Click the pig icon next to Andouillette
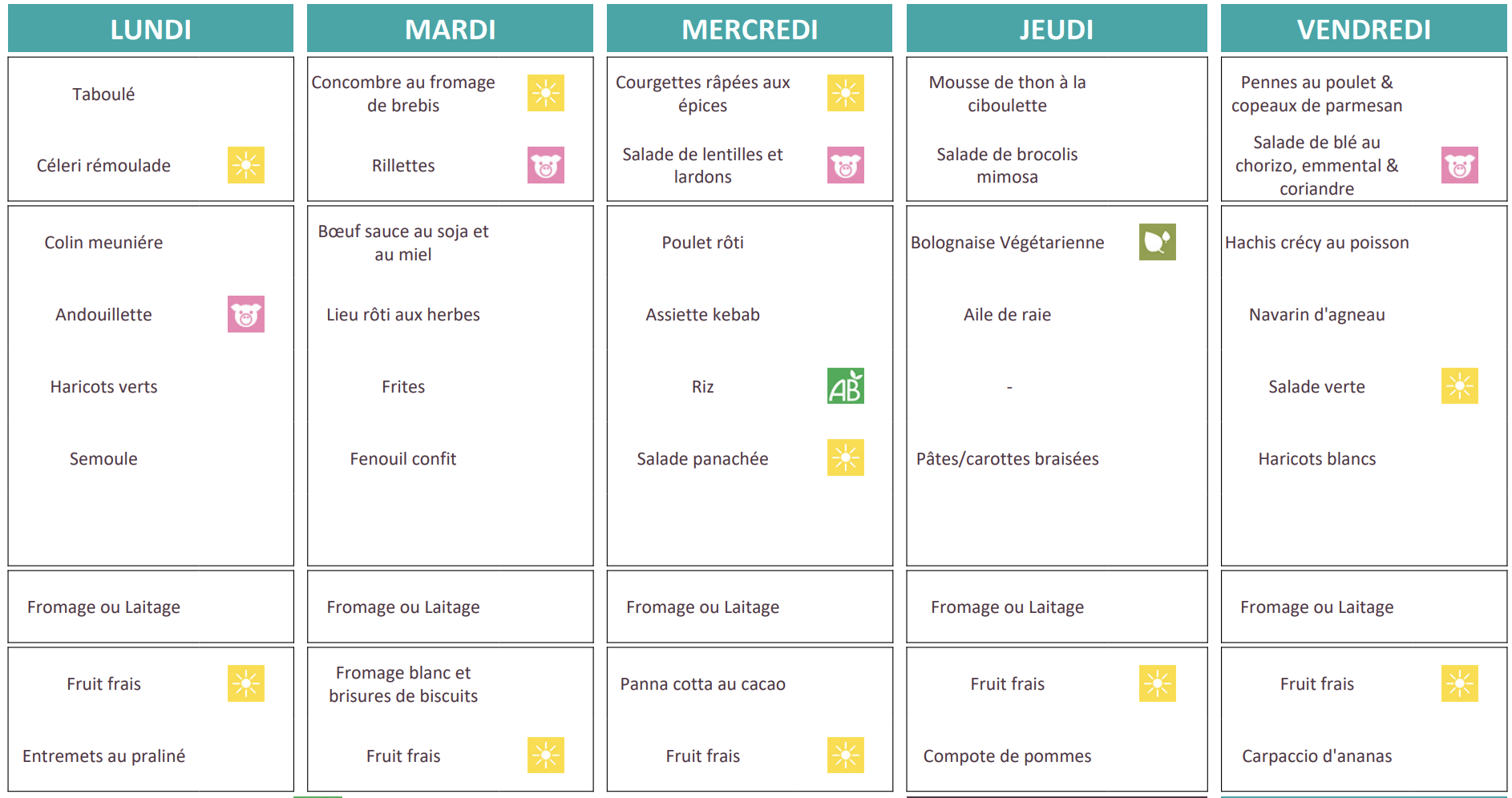Image resolution: width=1512 pixels, height=798 pixels. (245, 314)
